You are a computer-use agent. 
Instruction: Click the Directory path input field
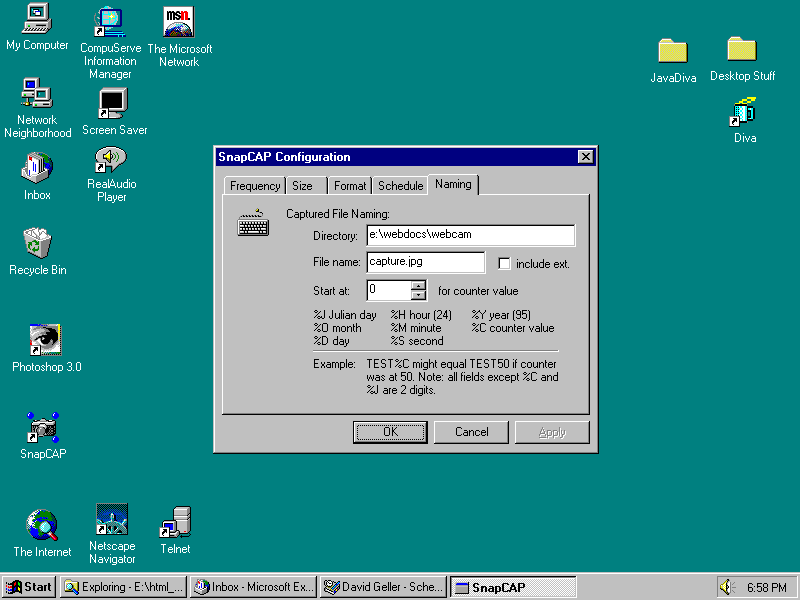point(470,235)
